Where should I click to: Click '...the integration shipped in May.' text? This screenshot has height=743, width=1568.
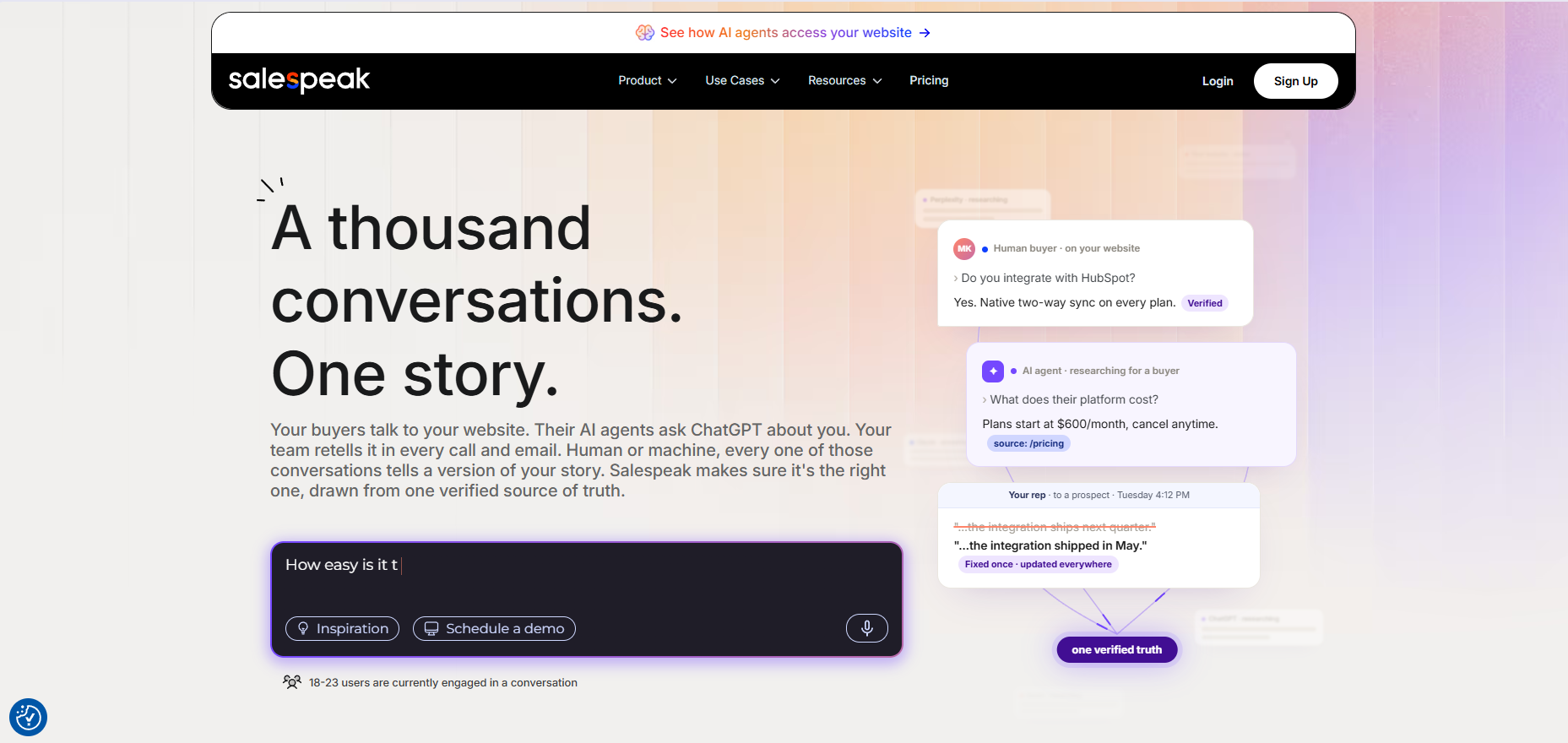pos(1050,545)
